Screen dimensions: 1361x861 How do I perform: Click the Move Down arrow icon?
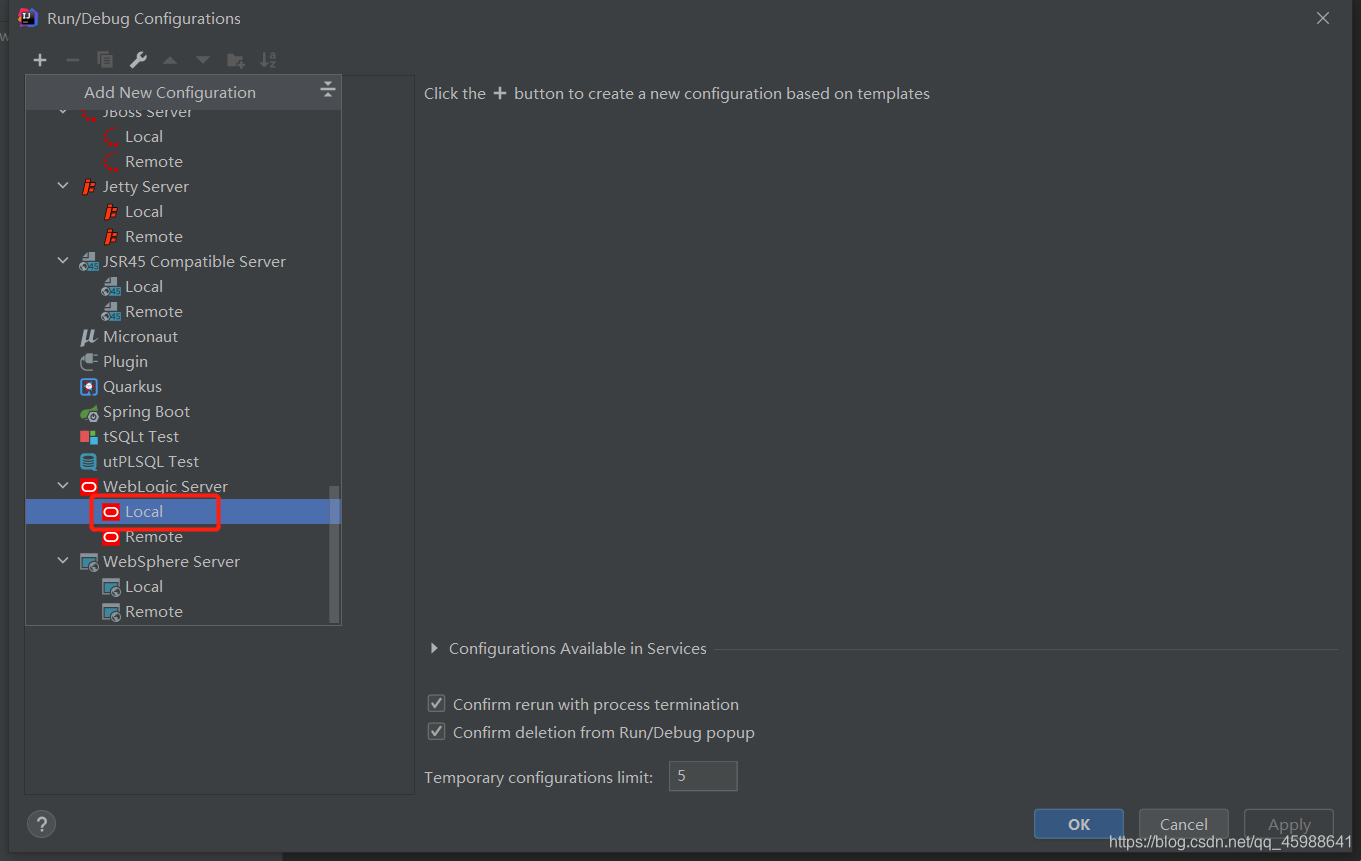coord(203,60)
